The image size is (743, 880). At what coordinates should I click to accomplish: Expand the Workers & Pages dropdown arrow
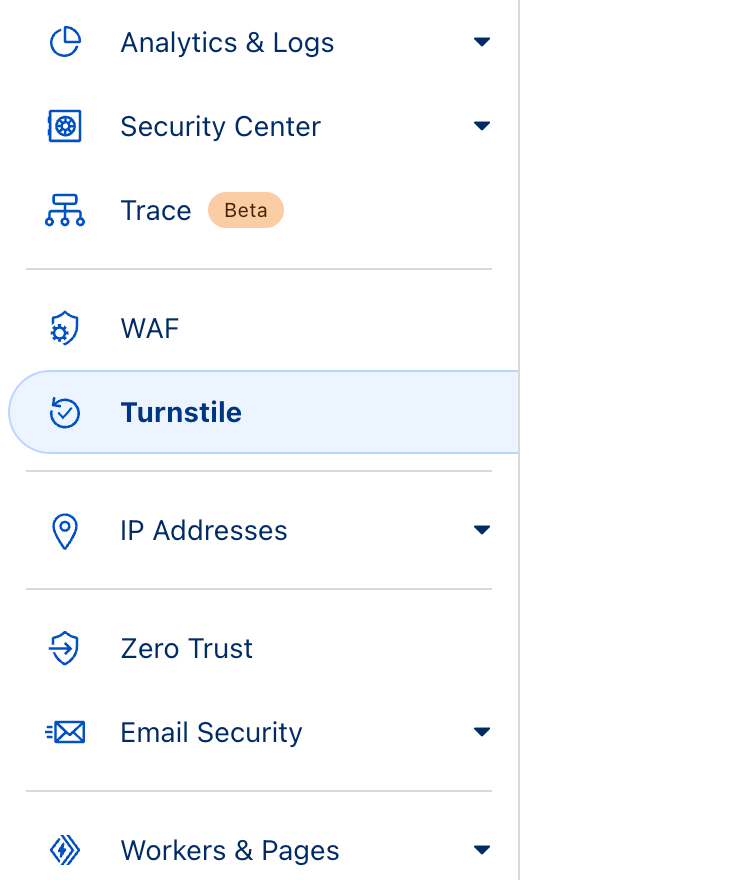tap(482, 851)
